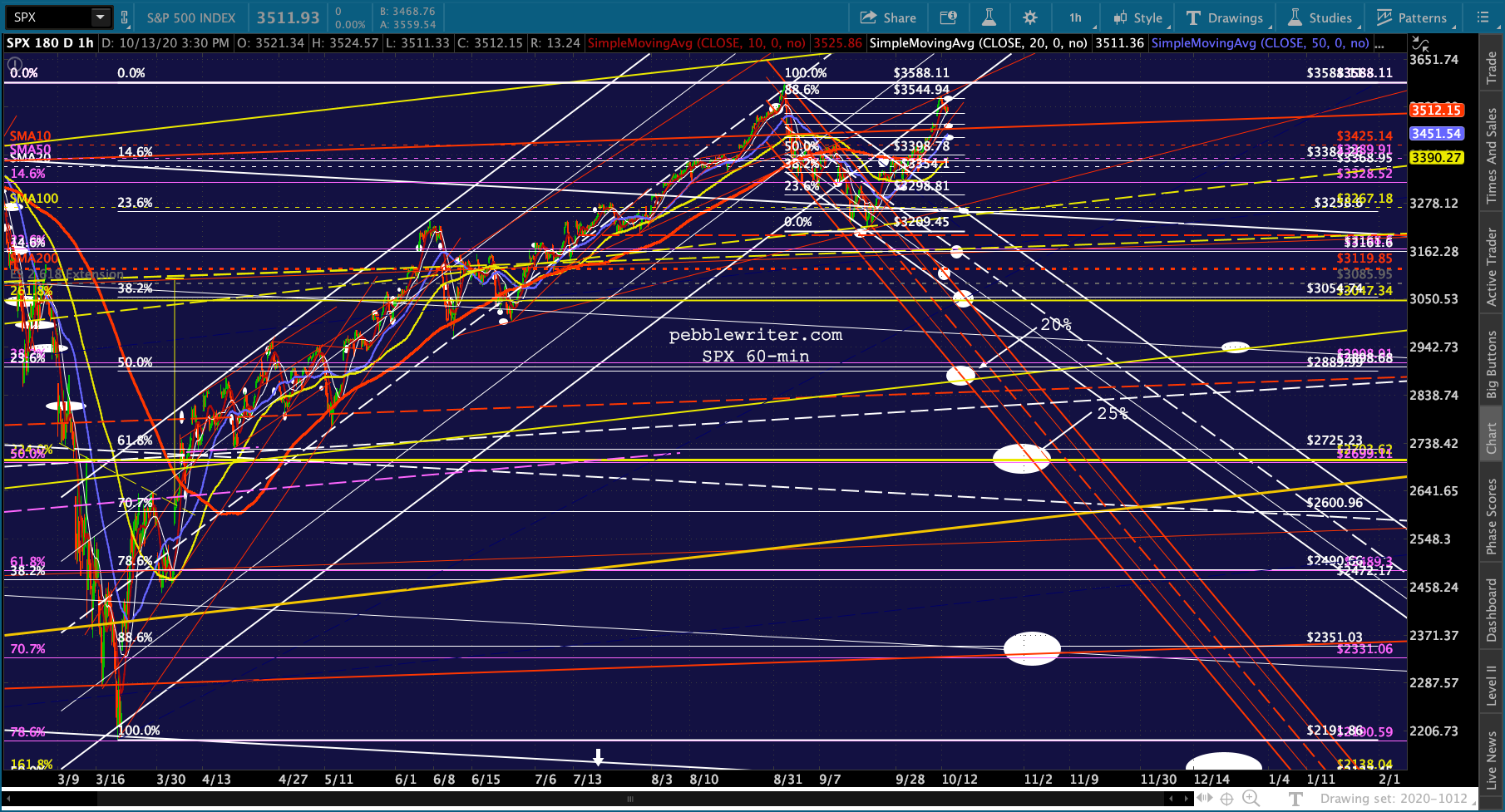Click the 3651.74 price axis label
1505x812 pixels.
point(1433,60)
